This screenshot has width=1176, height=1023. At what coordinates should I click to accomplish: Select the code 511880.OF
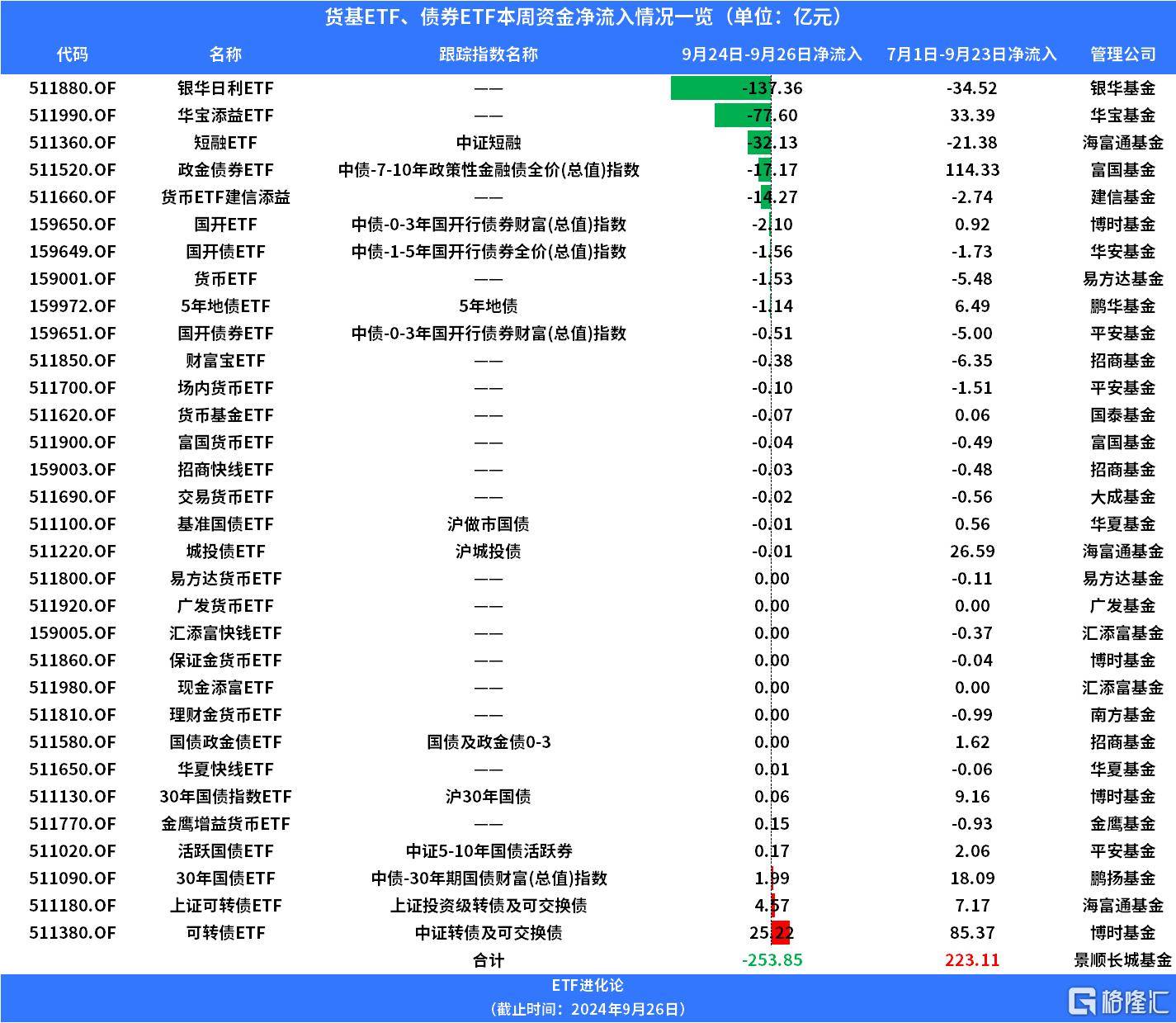tap(73, 88)
